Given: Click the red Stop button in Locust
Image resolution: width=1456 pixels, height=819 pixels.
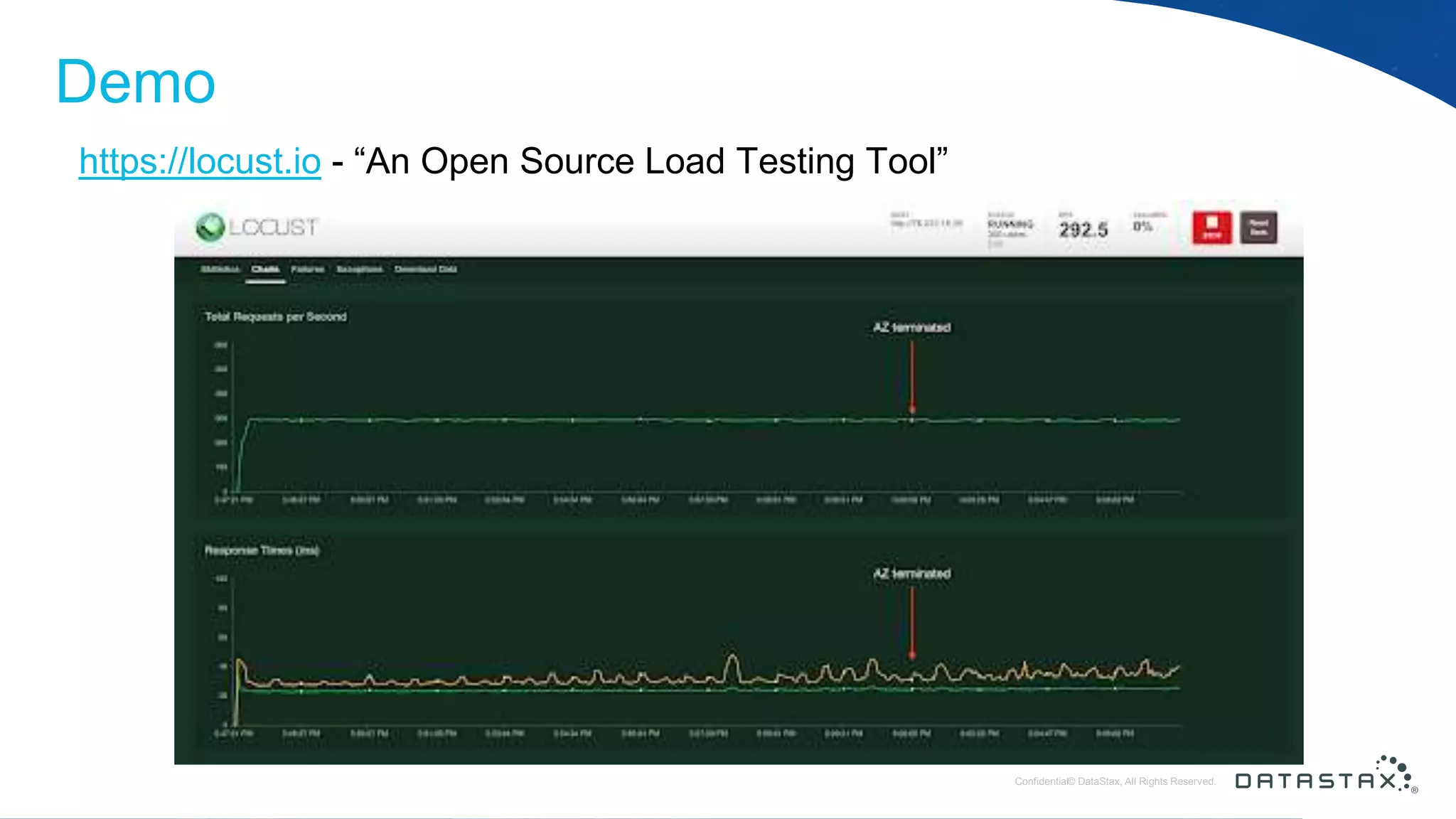Looking at the screenshot, I should coord(1211,228).
